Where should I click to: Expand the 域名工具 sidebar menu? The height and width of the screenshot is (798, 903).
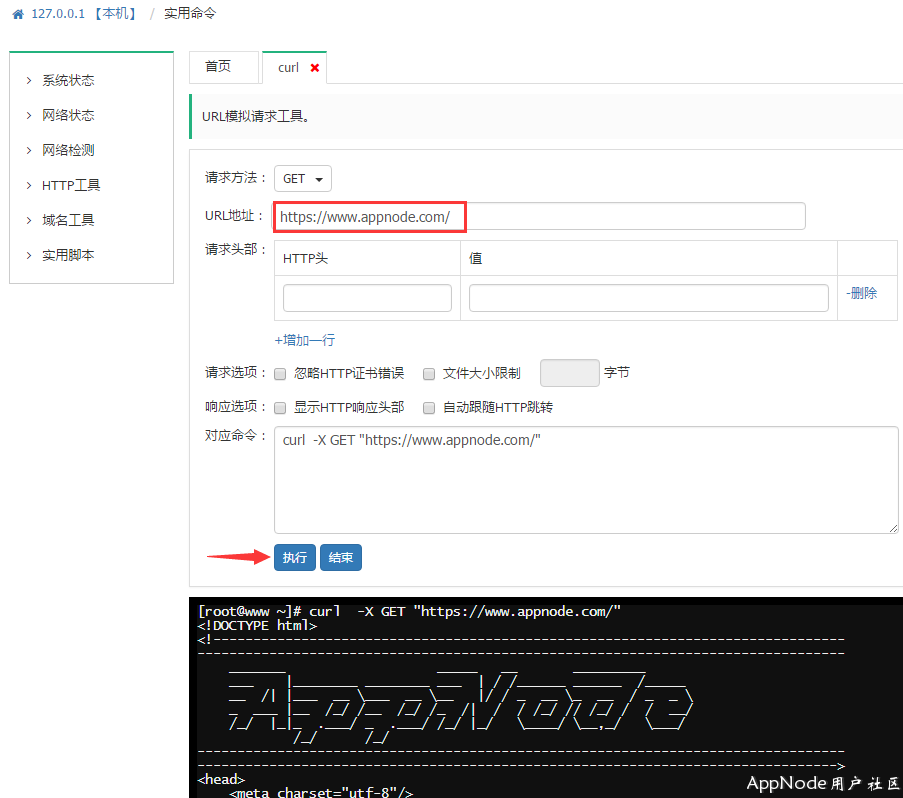point(68,220)
